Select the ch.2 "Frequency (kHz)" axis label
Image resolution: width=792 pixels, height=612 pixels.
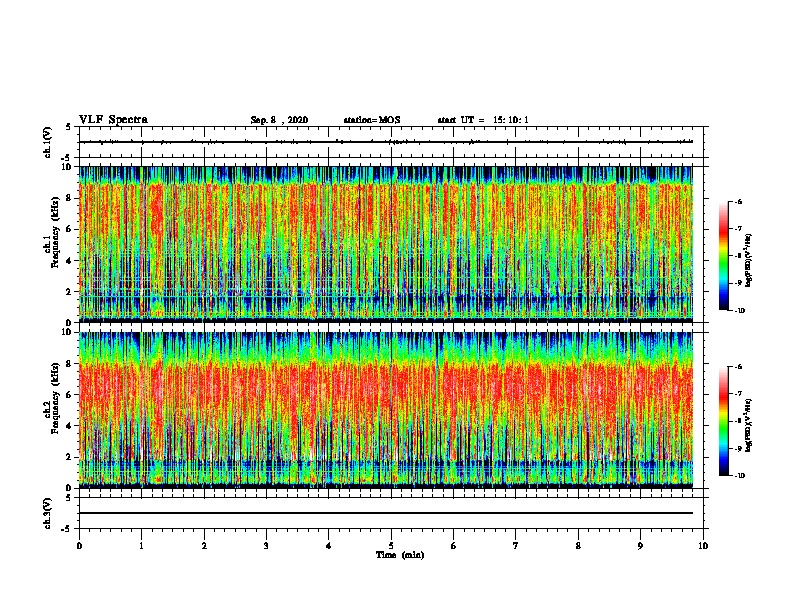[x=55, y=398]
